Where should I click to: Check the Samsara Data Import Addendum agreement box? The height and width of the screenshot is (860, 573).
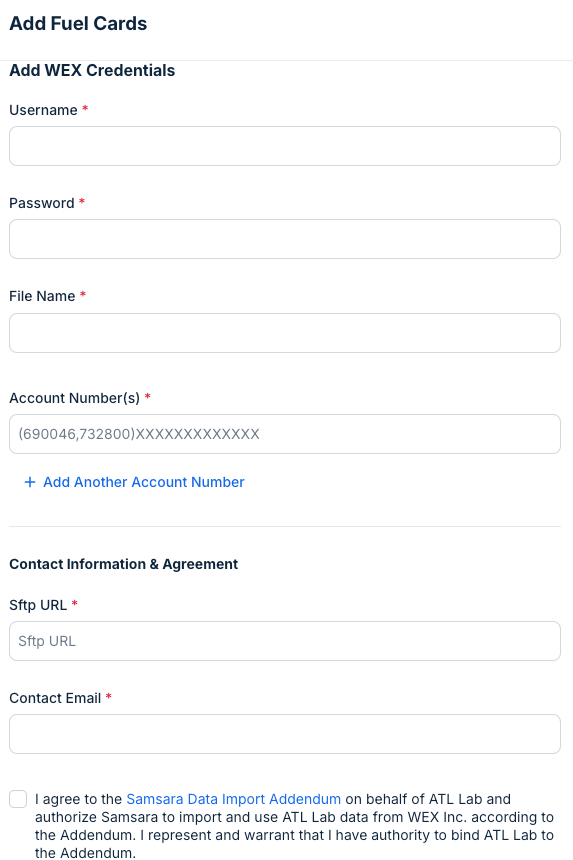coord(18,799)
